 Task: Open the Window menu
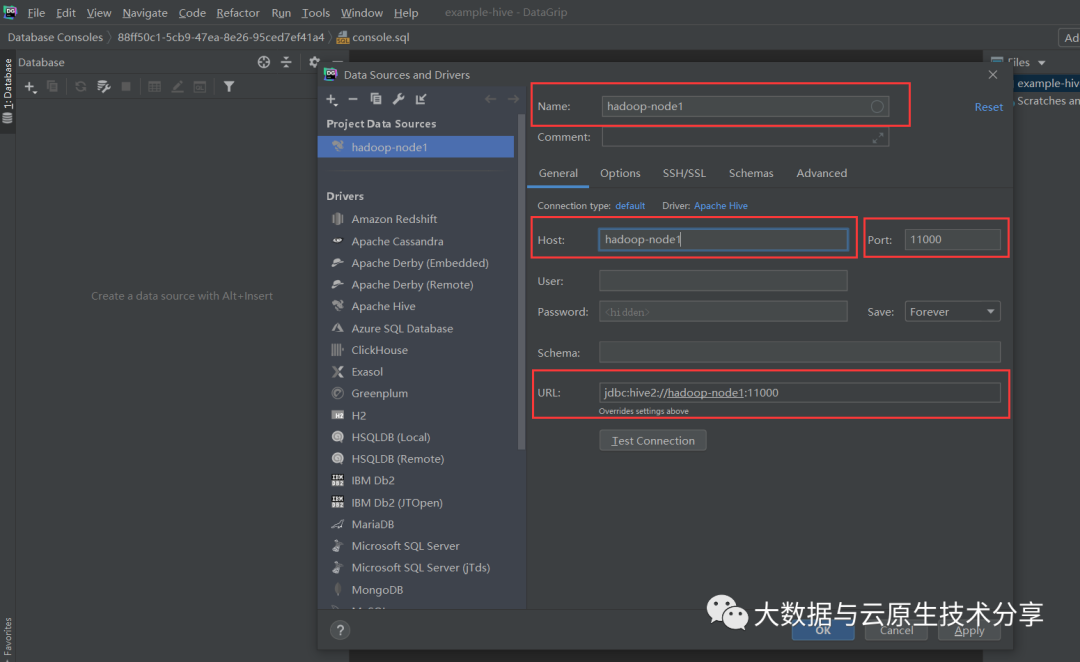coord(362,12)
